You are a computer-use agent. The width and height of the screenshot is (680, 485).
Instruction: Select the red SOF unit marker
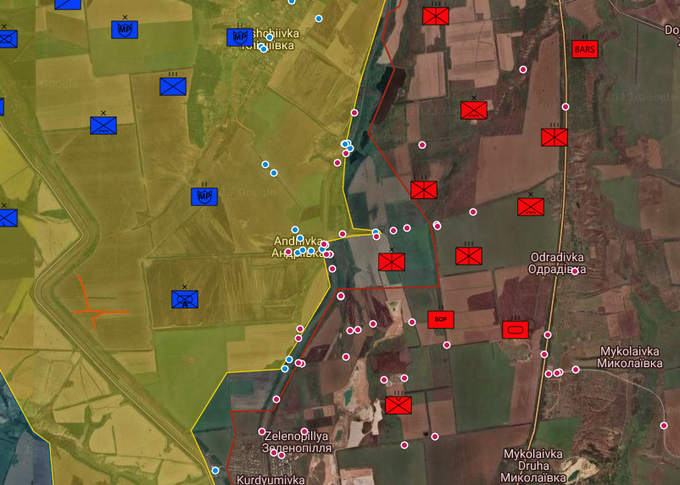[441, 319]
